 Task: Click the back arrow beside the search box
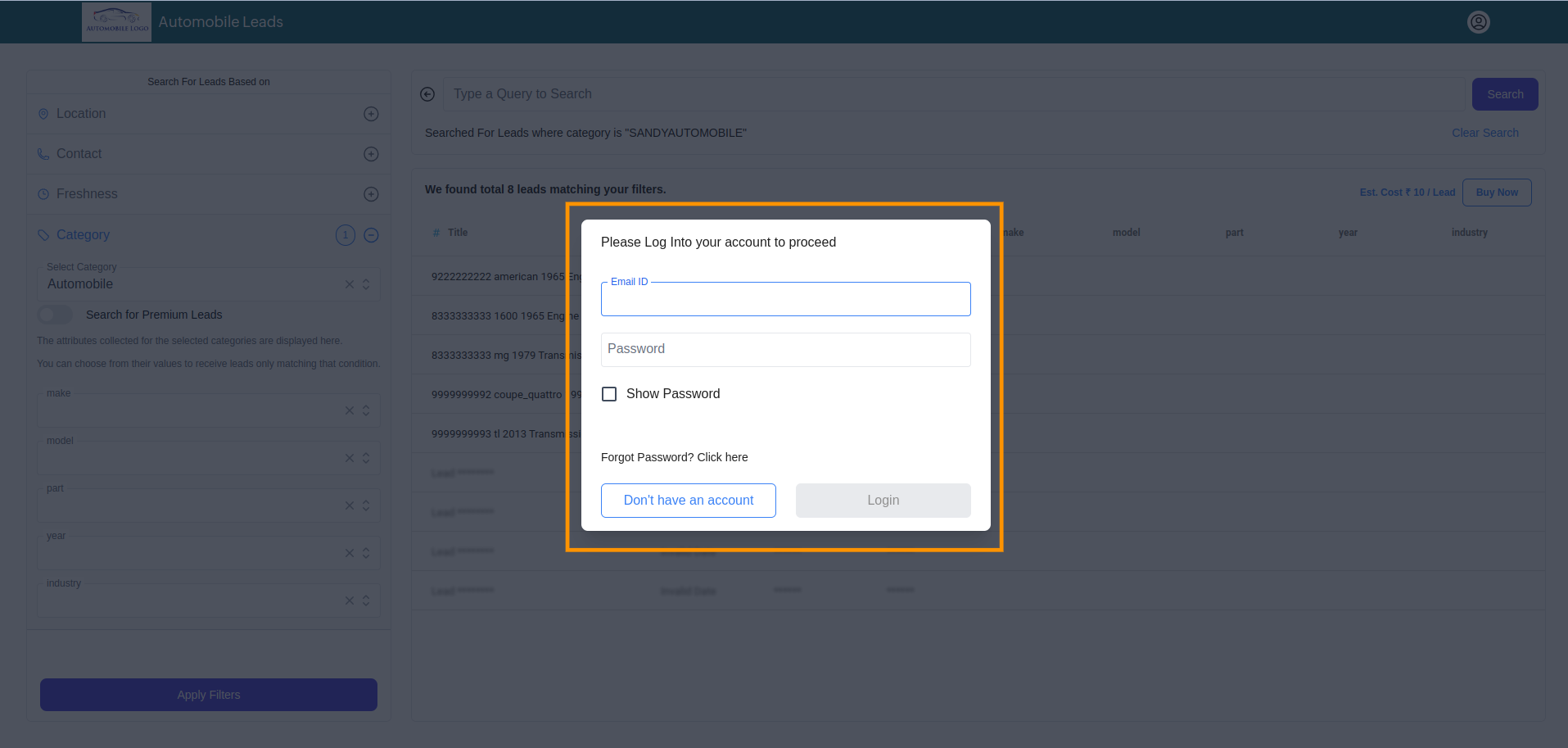427,94
